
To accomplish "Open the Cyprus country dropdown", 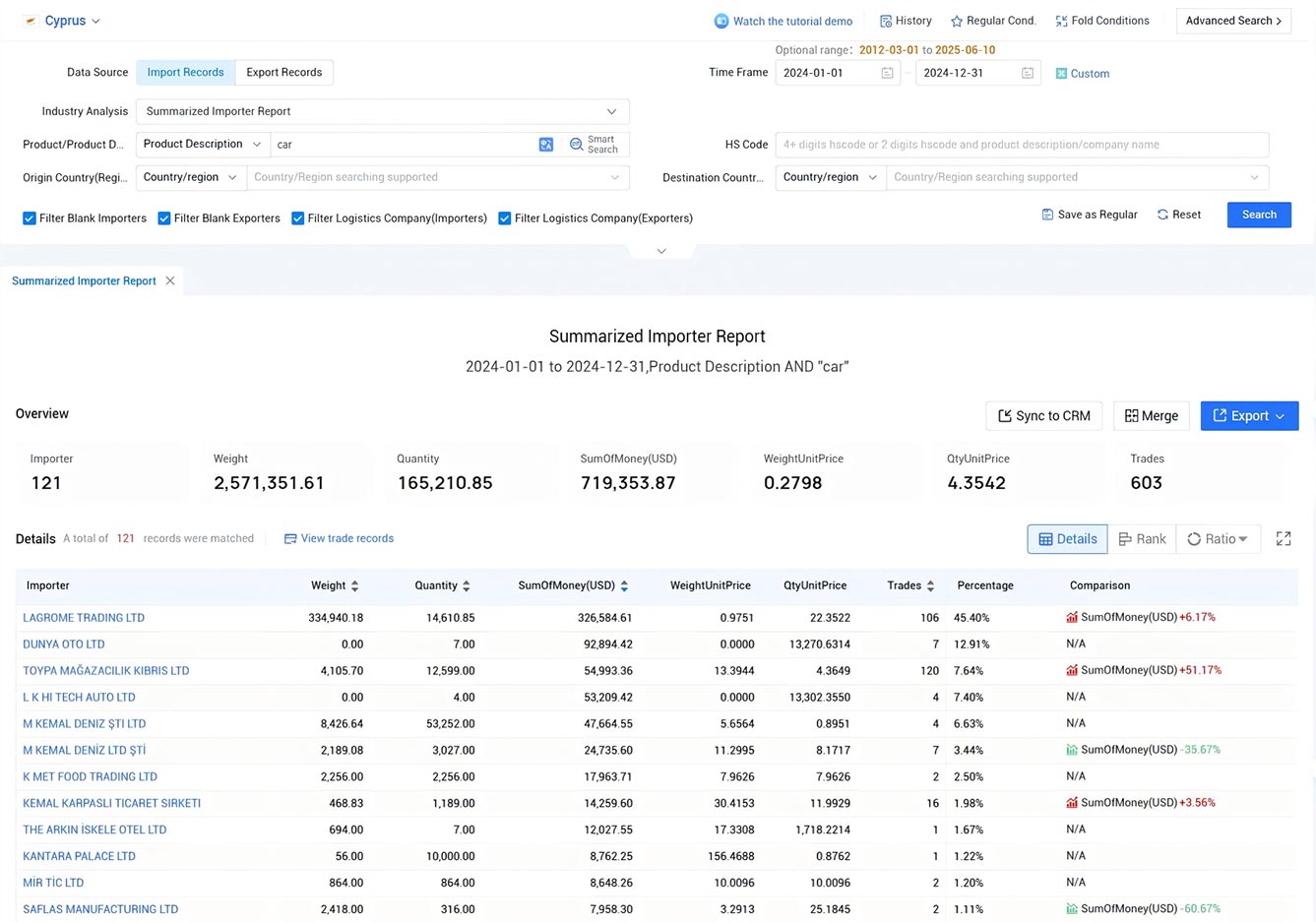I will coord(64,21).
